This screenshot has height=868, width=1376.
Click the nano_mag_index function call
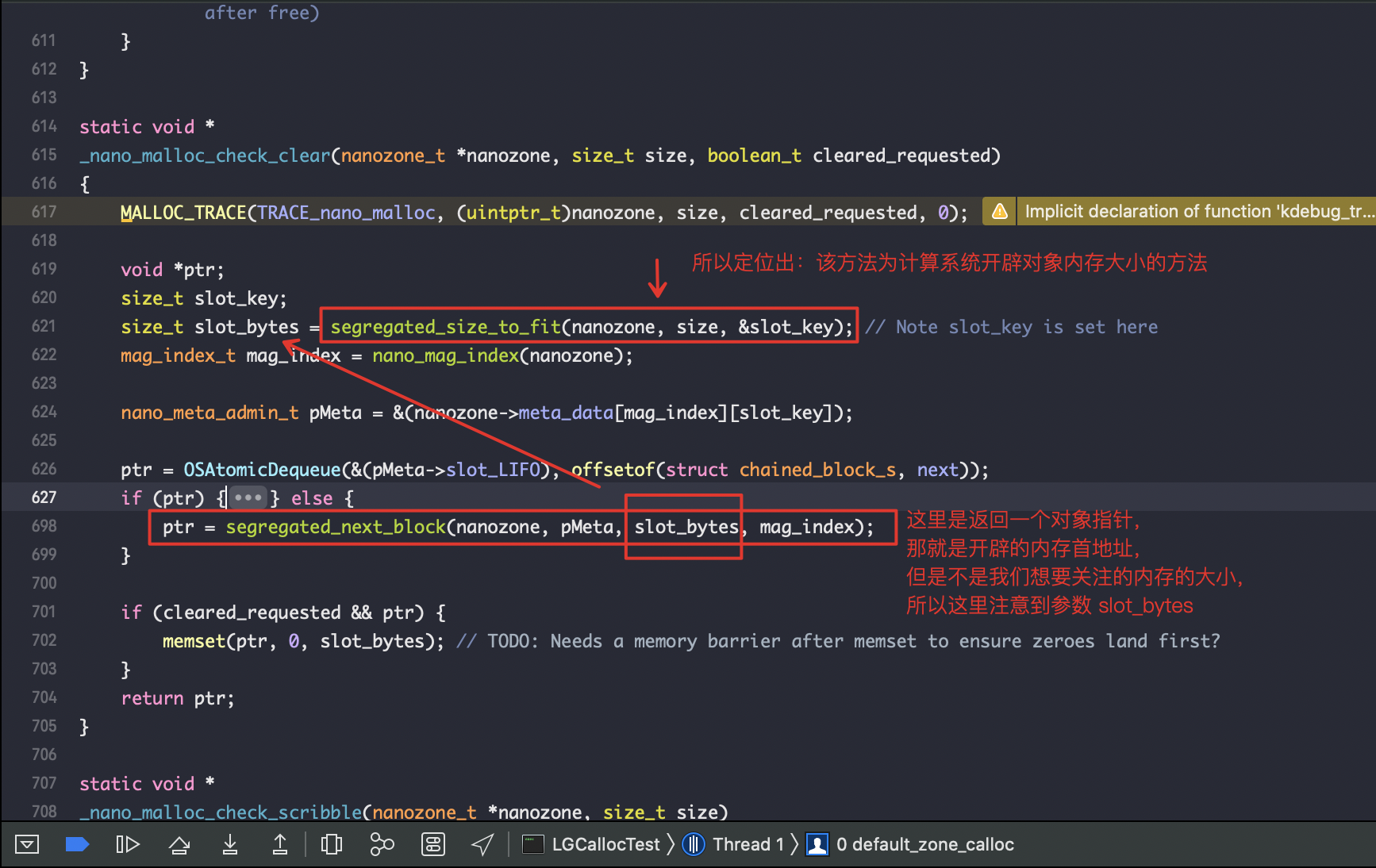pos(445,355)
